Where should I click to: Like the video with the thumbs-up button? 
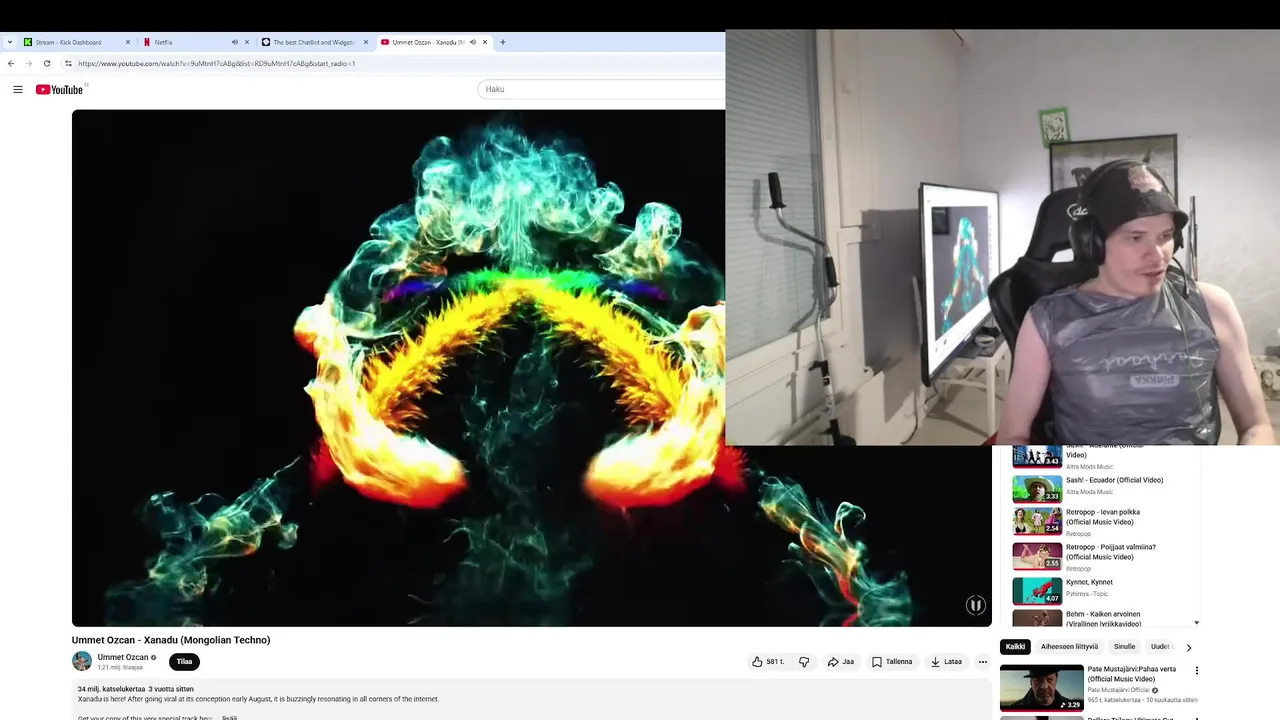click(x=768, y=661)
